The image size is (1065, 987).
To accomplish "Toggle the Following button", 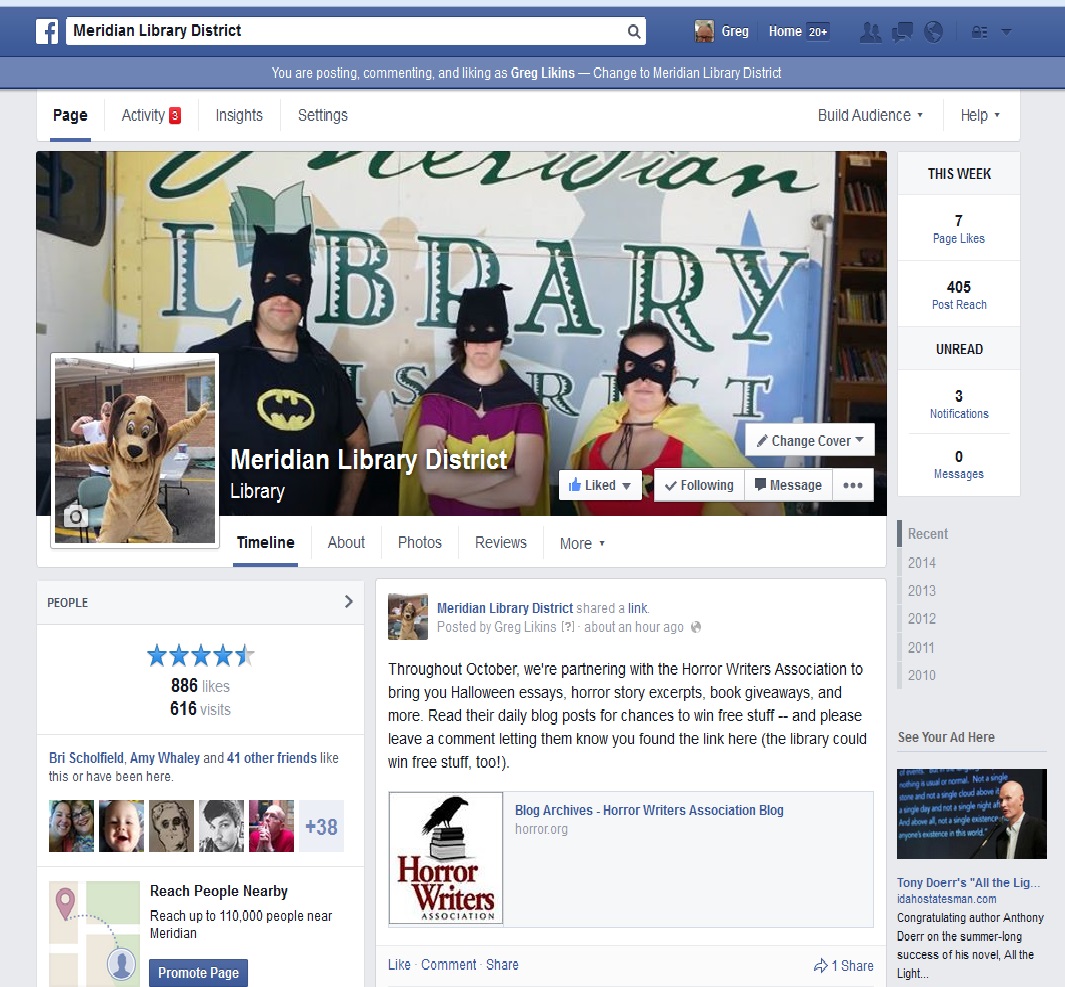I will click(x=699, y=485).
